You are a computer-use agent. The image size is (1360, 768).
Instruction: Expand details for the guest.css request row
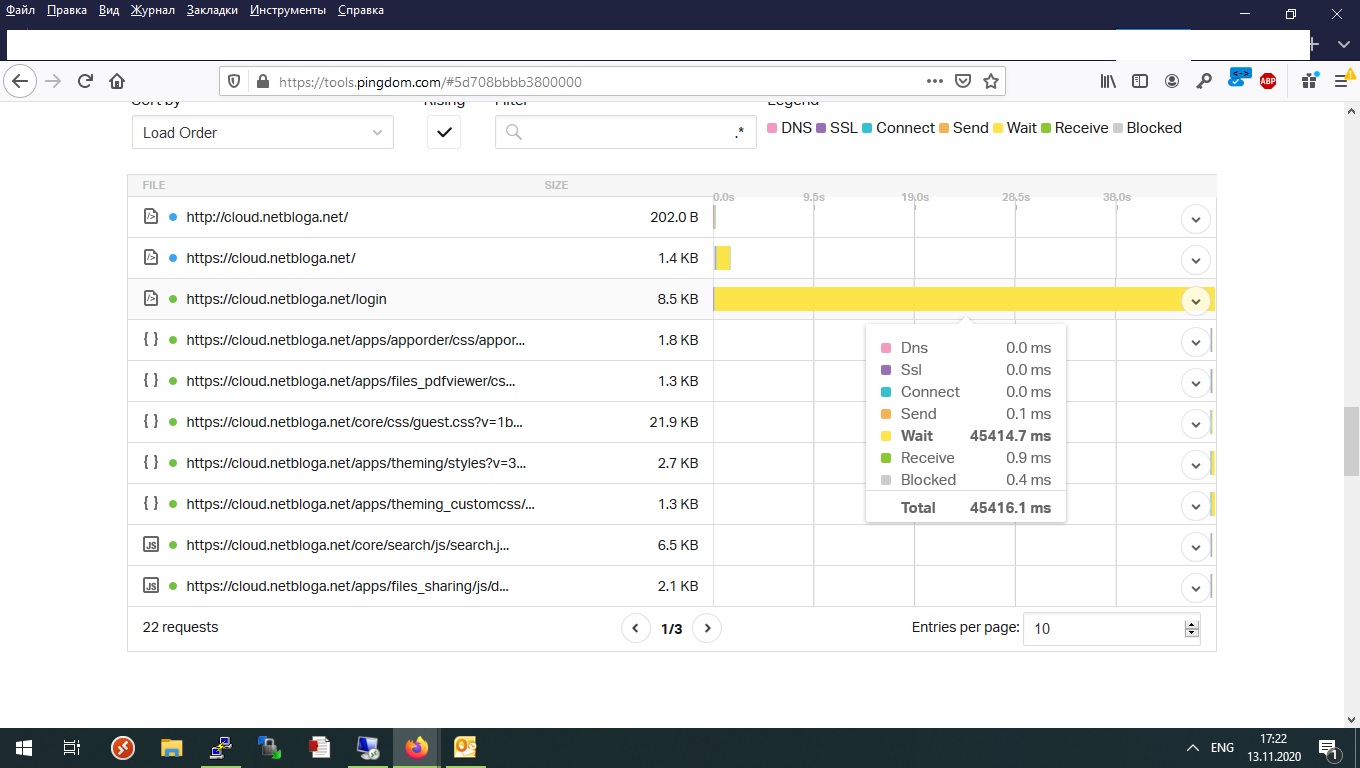click(x=1195, y=423)
